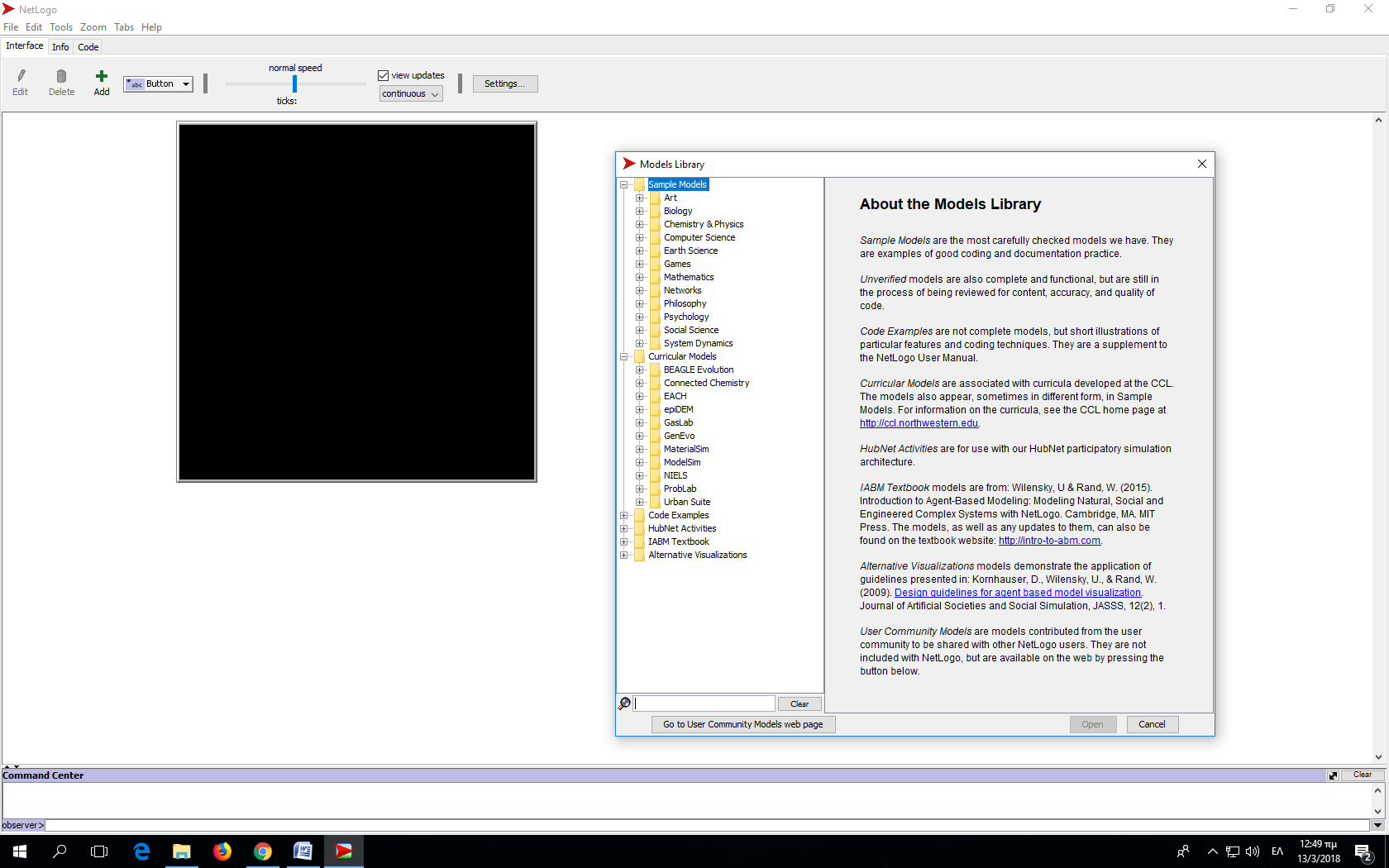The height and width of the screenshot is (868, 1389).
Task: Click the Open button in Models Library
Action: (1092, 724)
